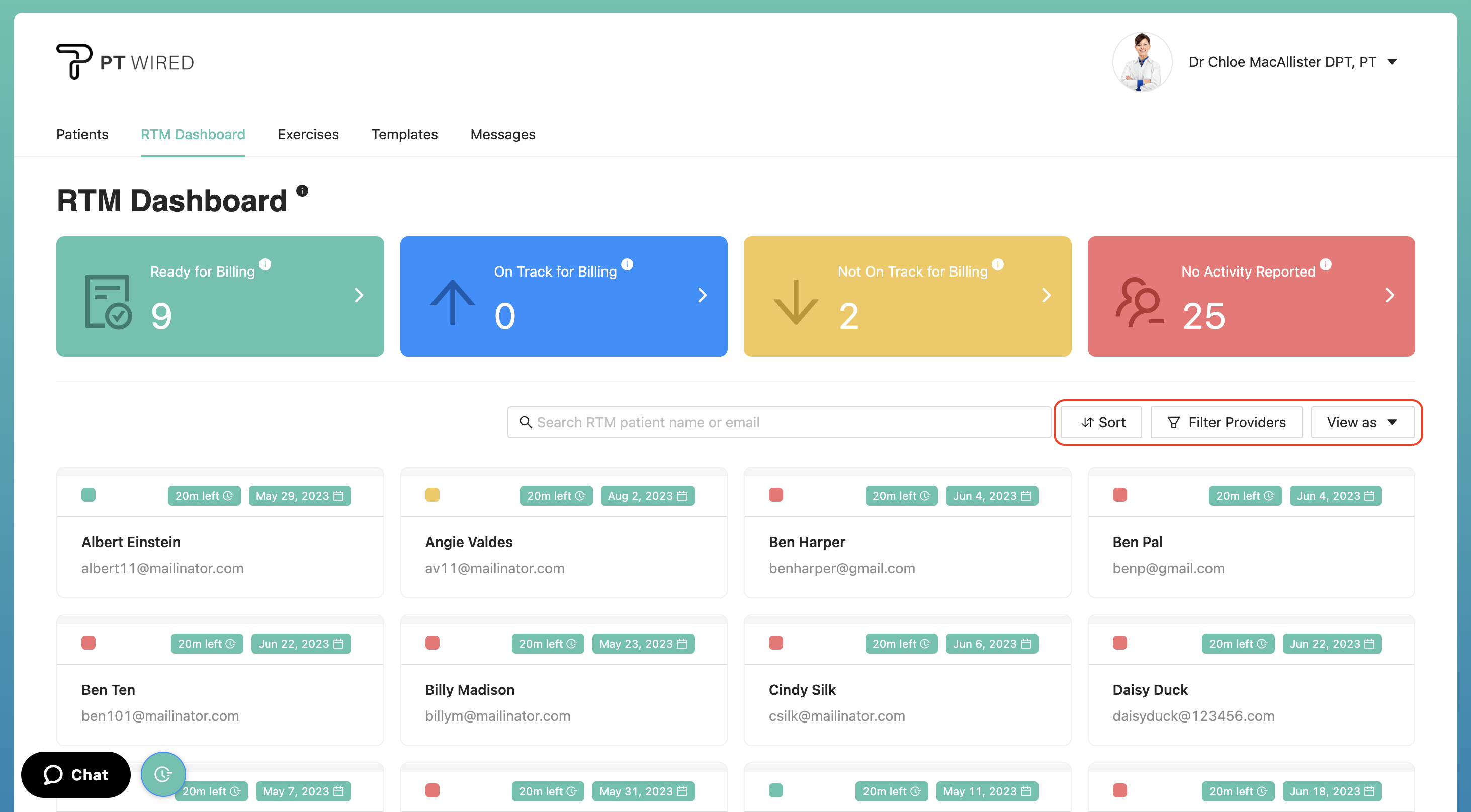Switch to the Exercises tab
The width and height of the screenshot is (1471, 812).
pos(308,135)
